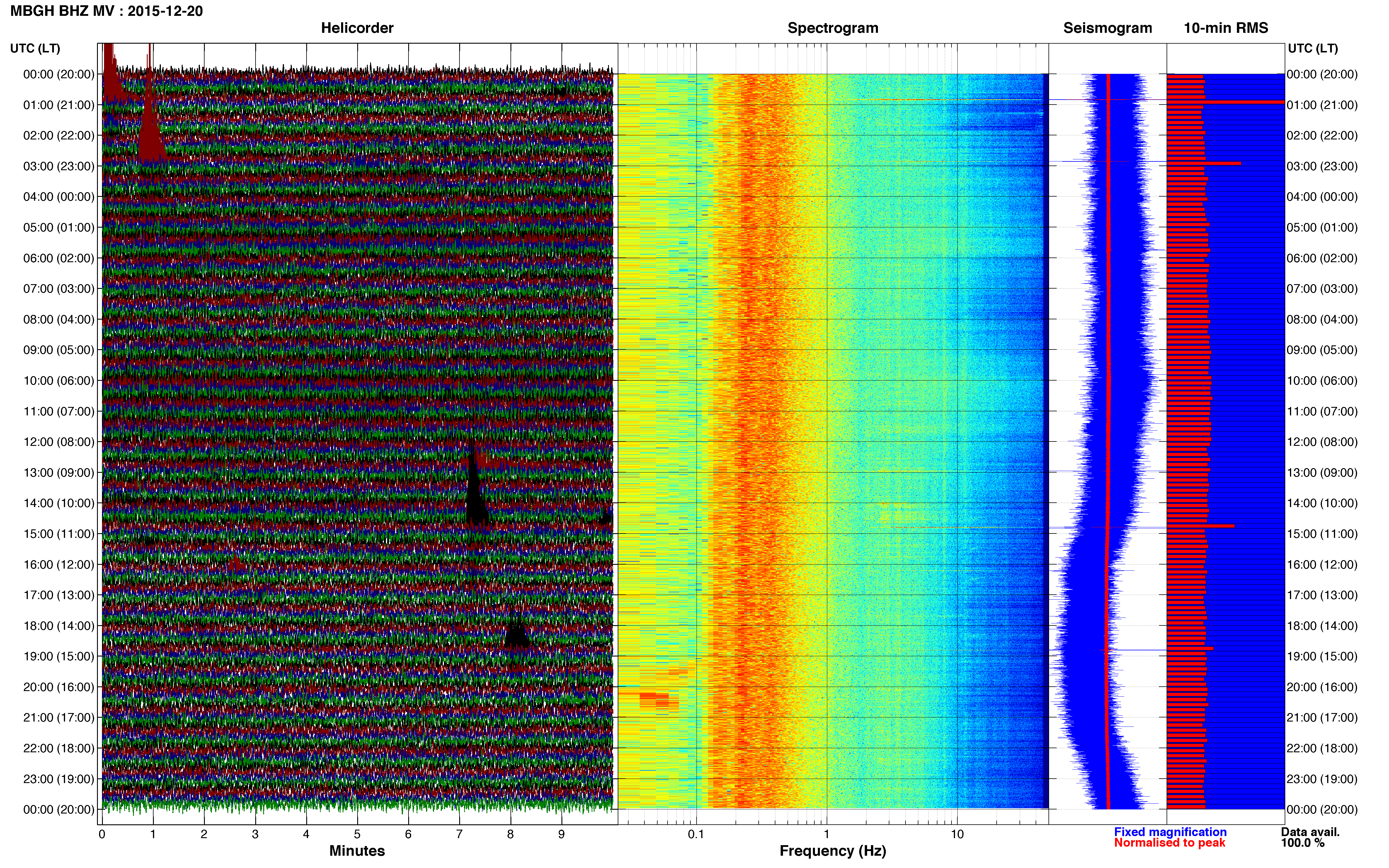The image size is (1389, 868).
Task: Click the long red RMS bar near 03:00
Action: [x=1204, y=163]
